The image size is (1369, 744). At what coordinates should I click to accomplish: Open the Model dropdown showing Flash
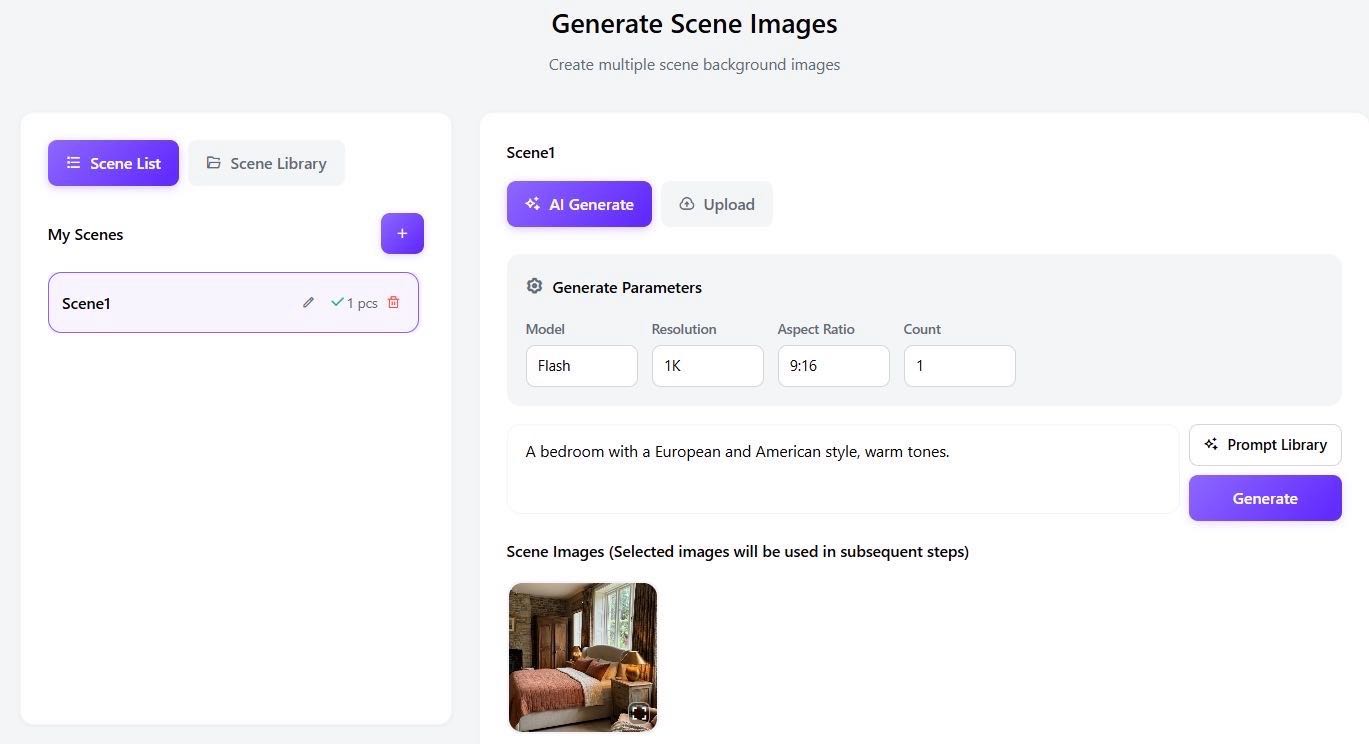pos(581,366)
